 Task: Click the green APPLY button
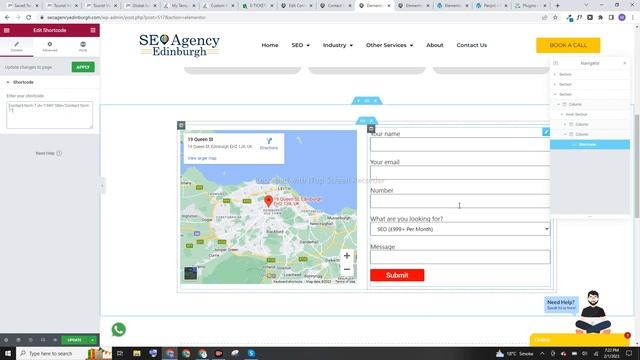point(83,67)
